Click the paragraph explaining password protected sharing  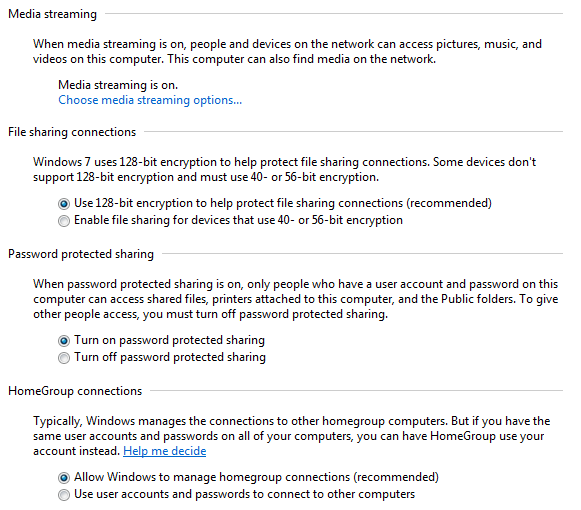point(295,299)
